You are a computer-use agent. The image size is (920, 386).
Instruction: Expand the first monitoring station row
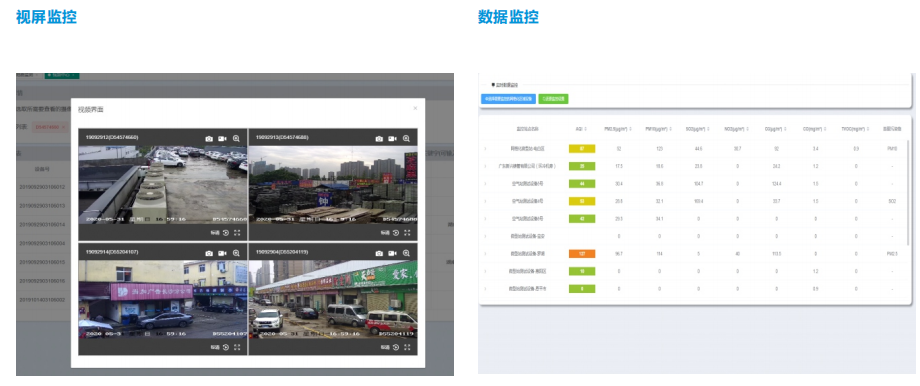(485, 148)
